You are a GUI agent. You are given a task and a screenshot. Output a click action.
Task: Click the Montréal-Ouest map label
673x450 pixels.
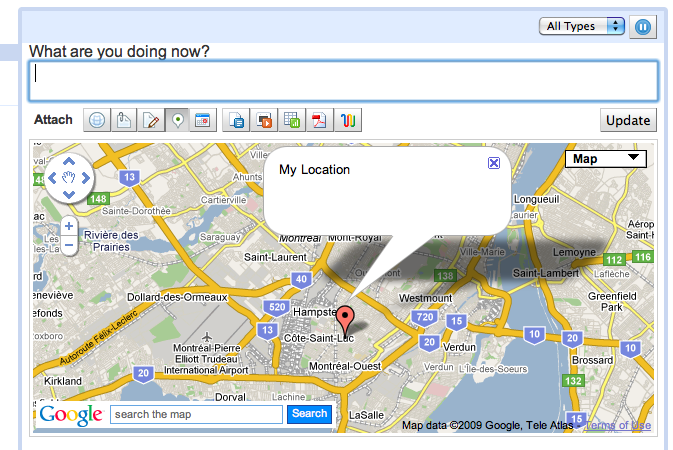click(345, 366)
